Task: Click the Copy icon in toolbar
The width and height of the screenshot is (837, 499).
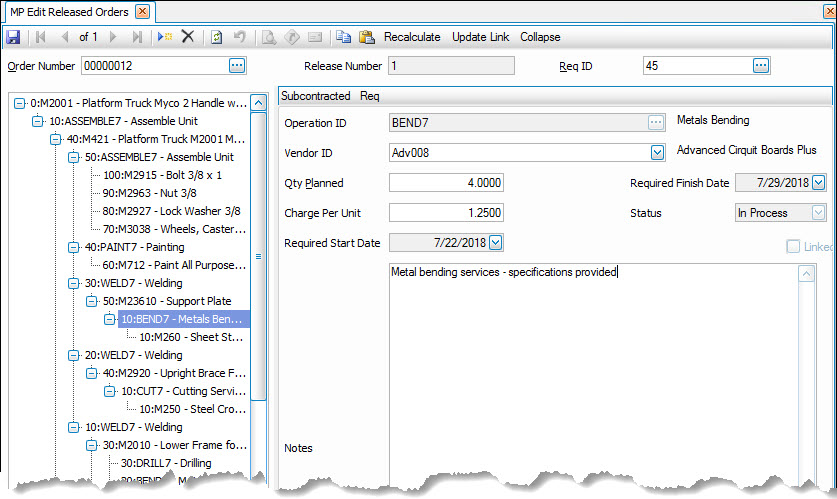Action: tap(343, 37)
